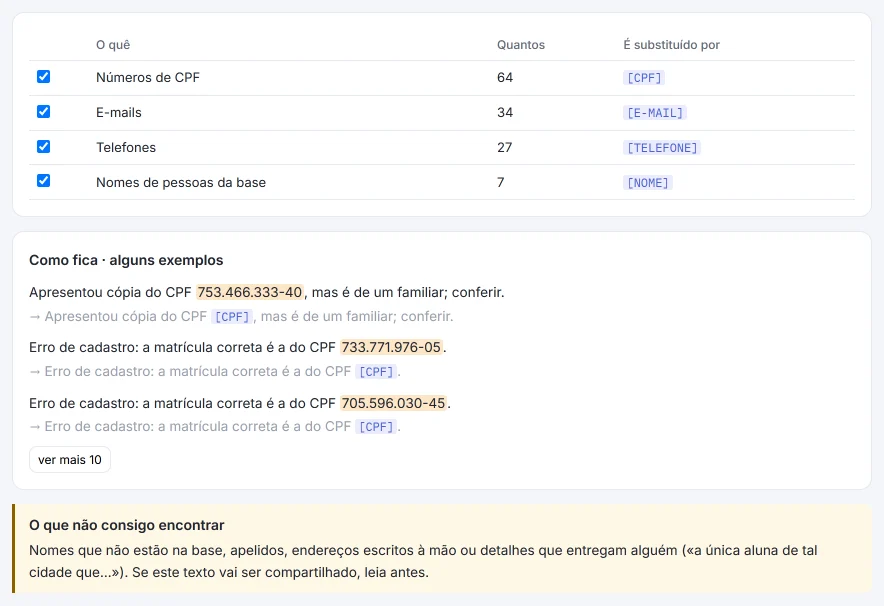Image resolution: width=884 pixels, height=606 pixels.
Task: Click the count value 64
Action: tap(505, 77)
